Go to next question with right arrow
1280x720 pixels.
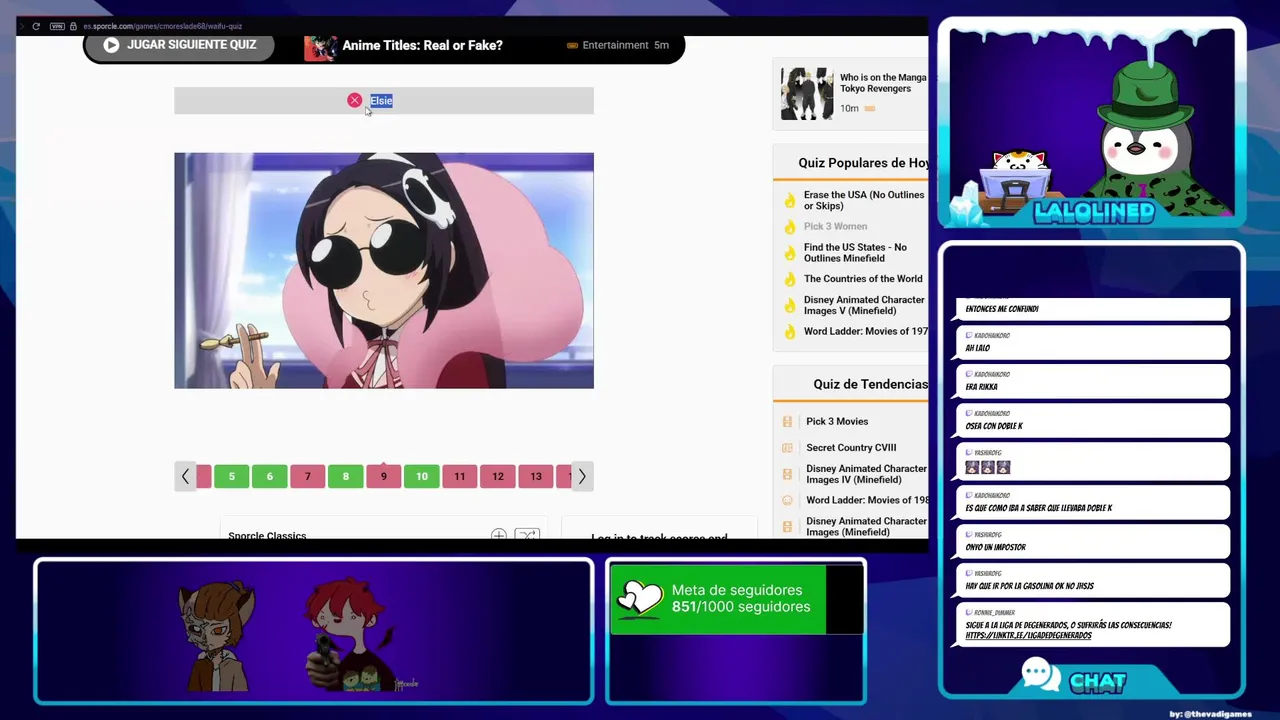click(x=582, y=477)
